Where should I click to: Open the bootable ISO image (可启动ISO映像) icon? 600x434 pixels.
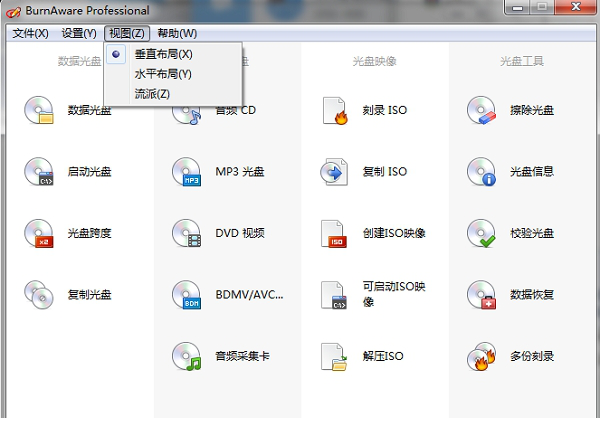click(x=334, y=295)
